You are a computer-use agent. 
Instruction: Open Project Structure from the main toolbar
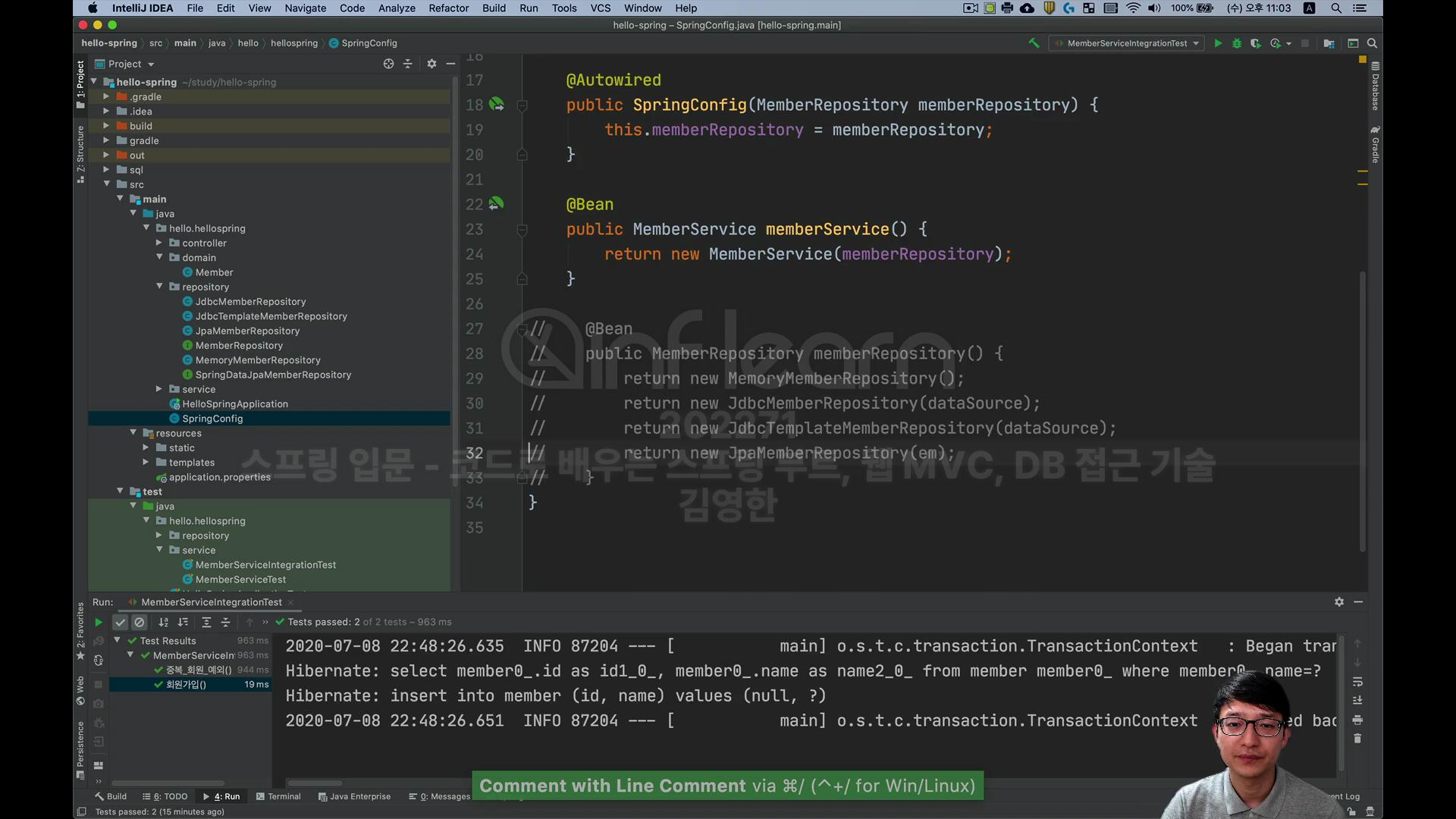click(x=1329, y=43)
